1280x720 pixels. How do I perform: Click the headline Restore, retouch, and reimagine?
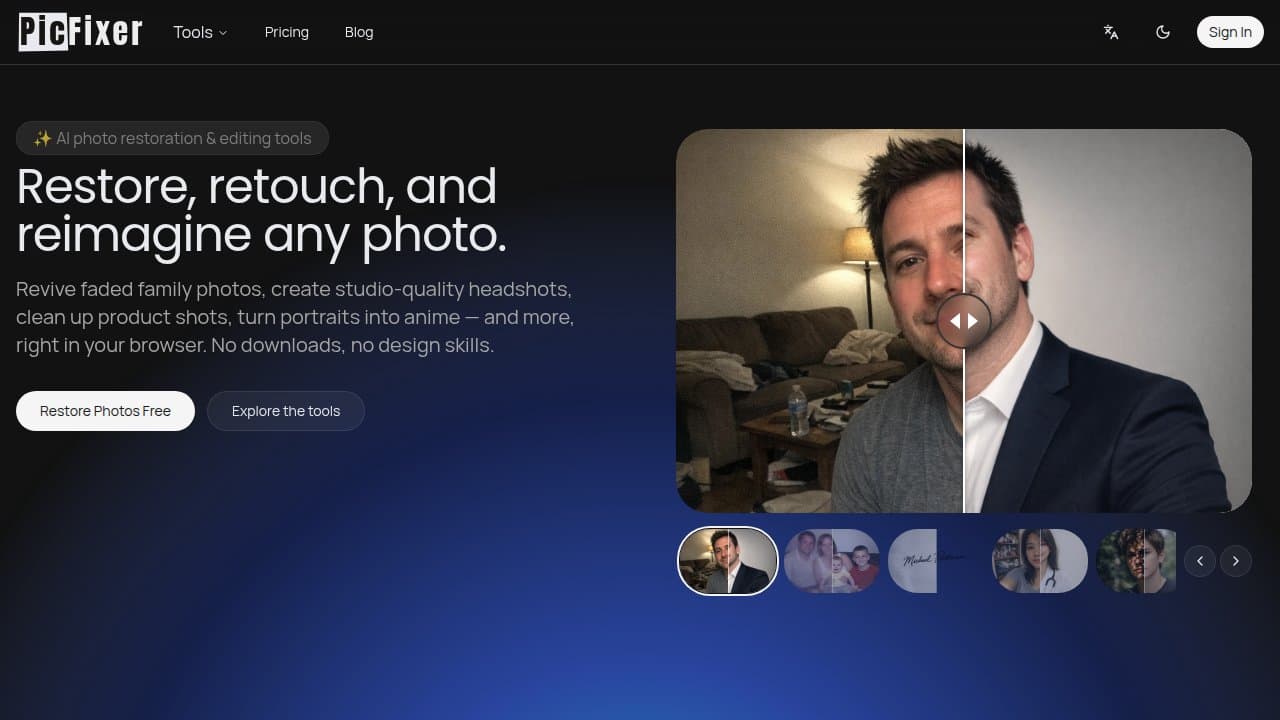[262, 210]
